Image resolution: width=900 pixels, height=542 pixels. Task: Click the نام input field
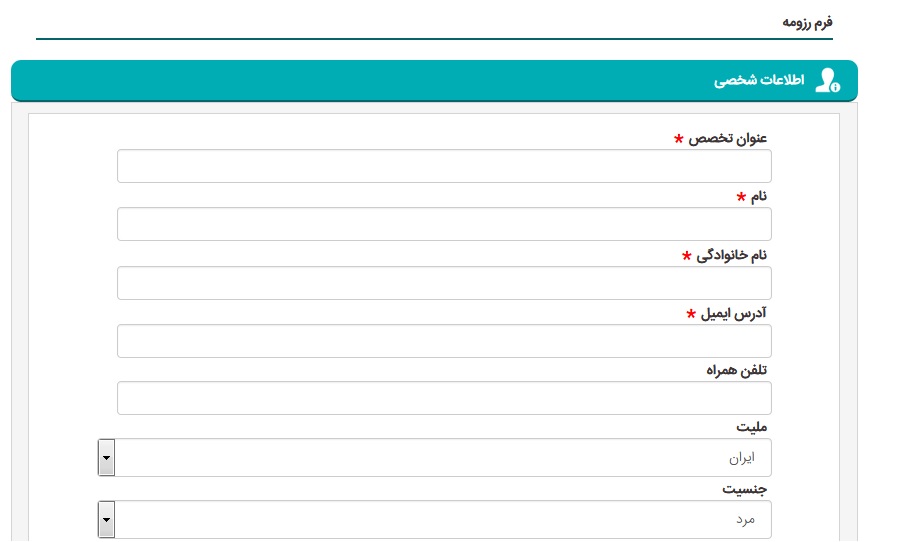tap(444, 224)
